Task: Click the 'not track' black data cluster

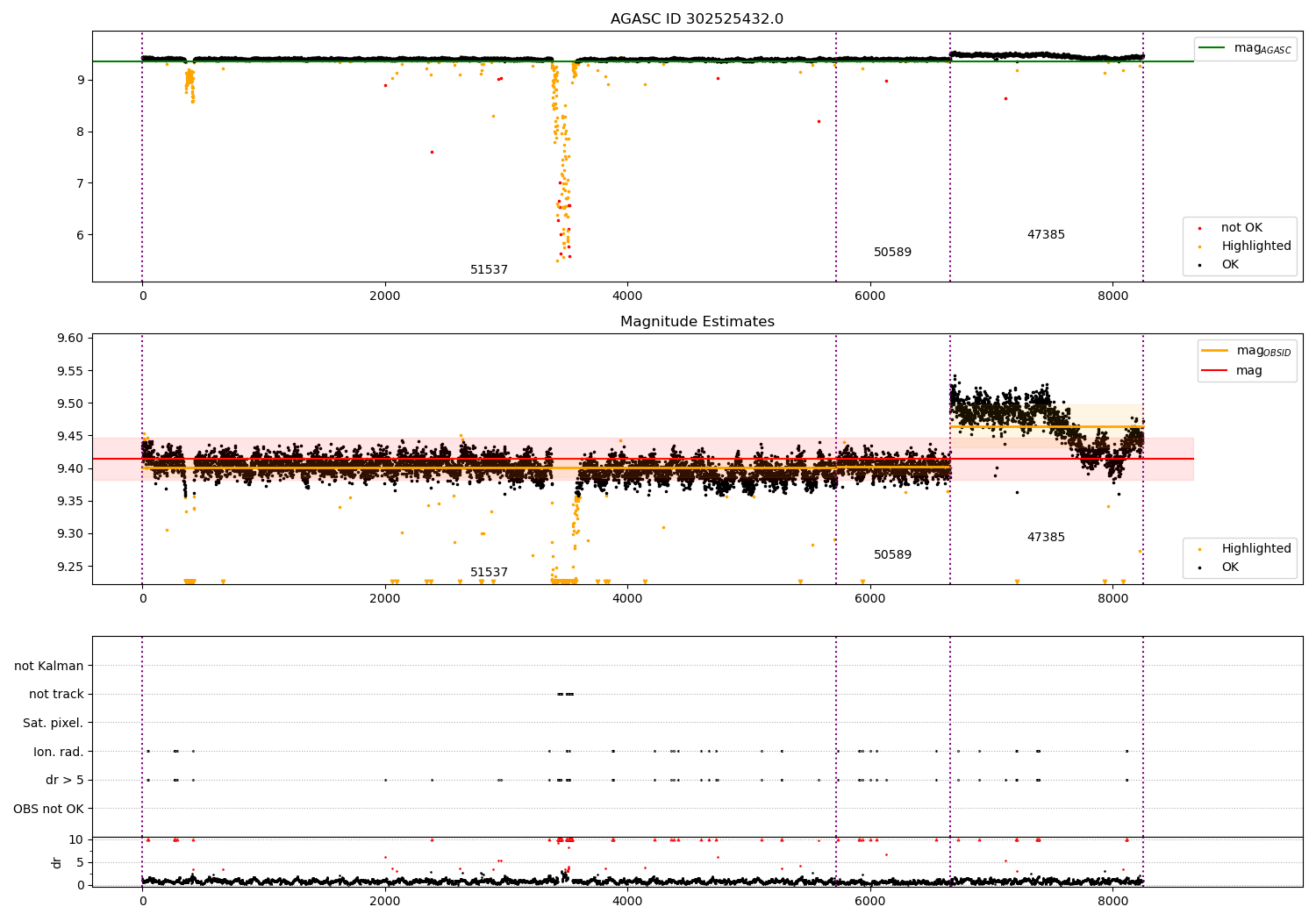Action: [x=566, y=694]
